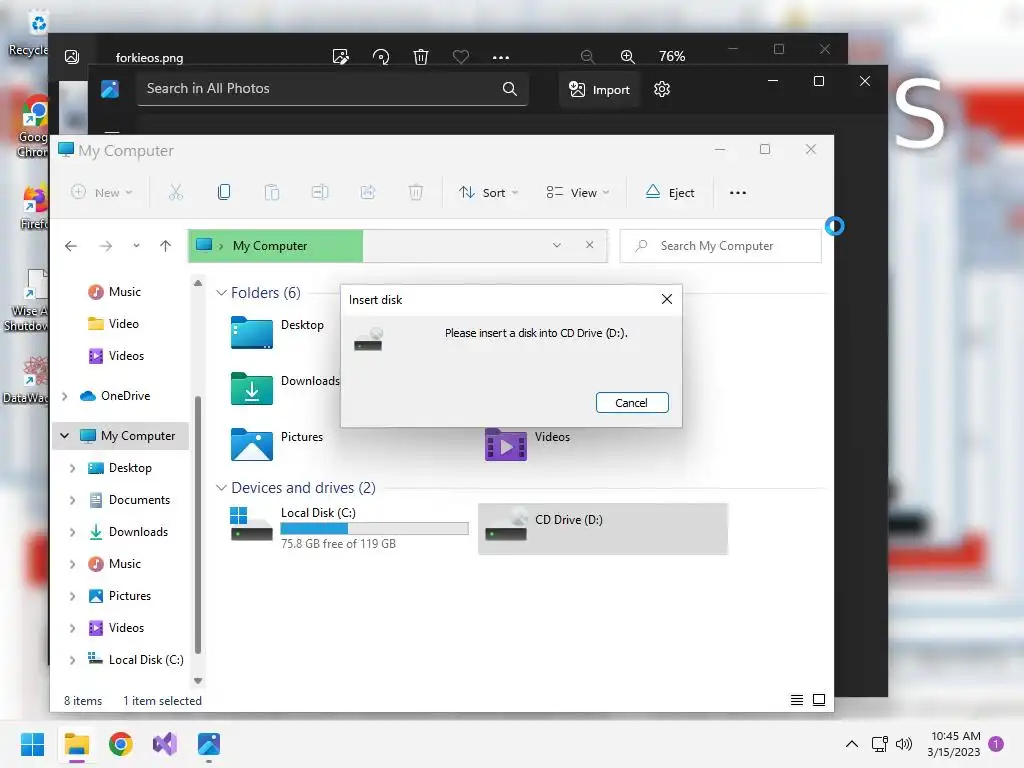The height and width of the screenshot is (768, 1024).
Task: Open the Sort dropdown menu
Action: coord(488,193)
